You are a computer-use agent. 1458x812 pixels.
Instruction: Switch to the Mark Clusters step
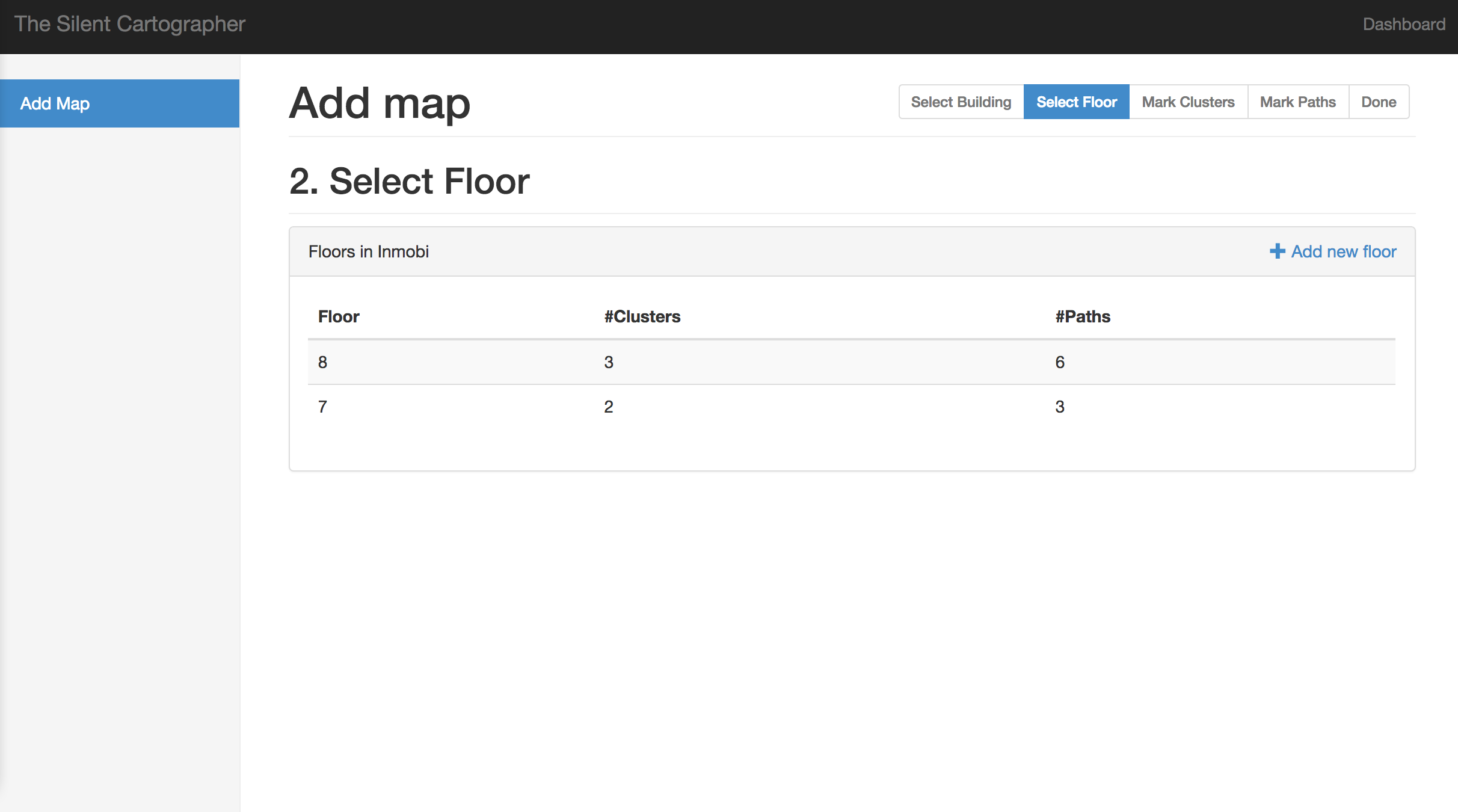pyautogui.click(x=1188, y=102)
